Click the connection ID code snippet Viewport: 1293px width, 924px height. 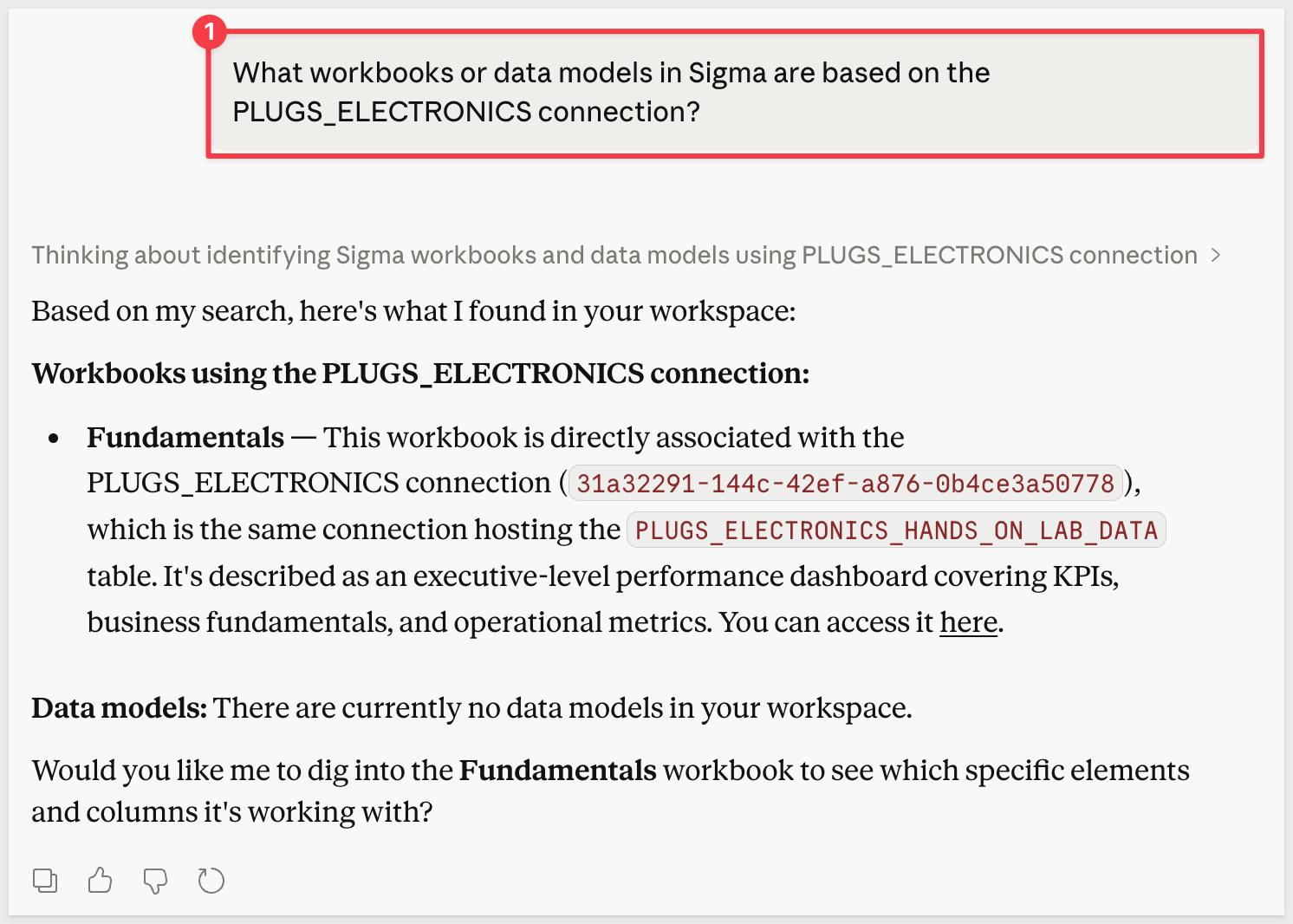click(x=845, y=483)
